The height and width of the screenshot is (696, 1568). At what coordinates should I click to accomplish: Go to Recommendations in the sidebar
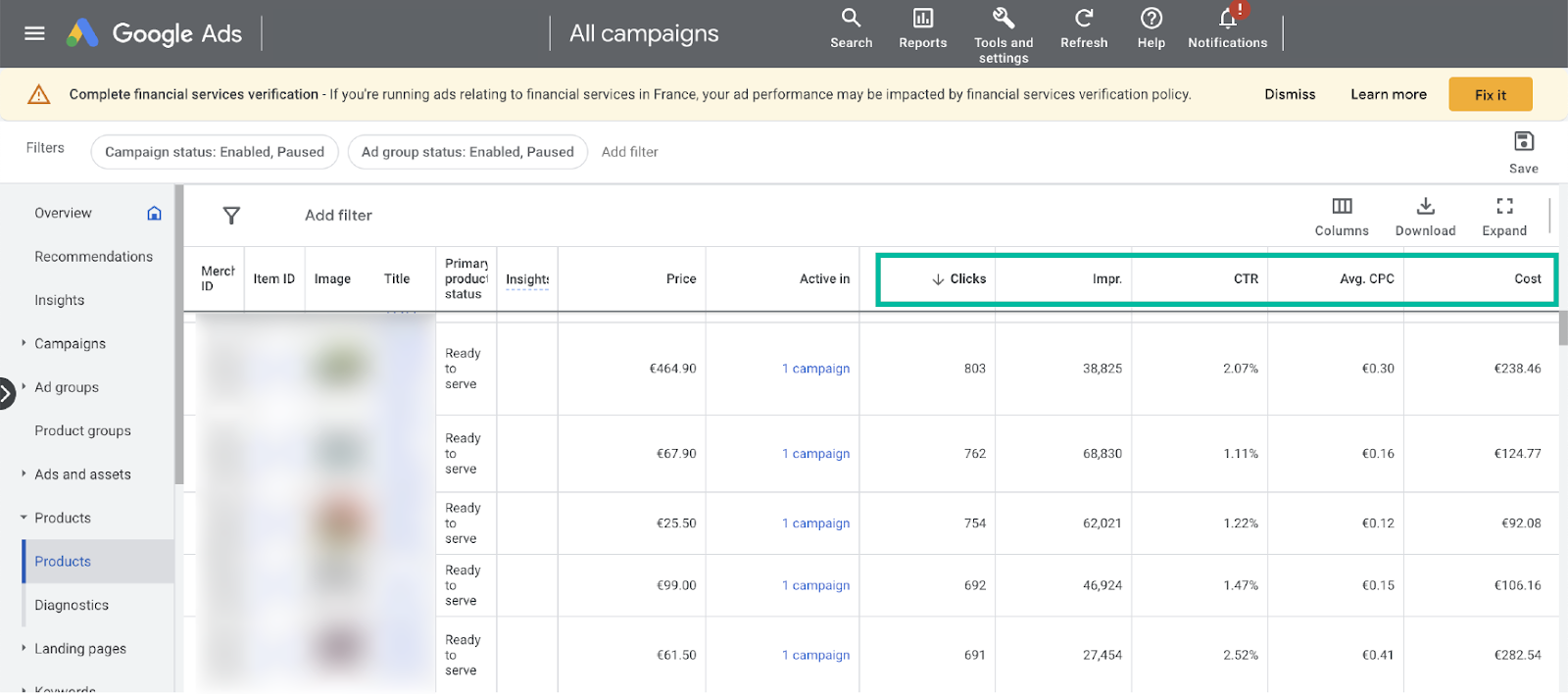[x=94, y=257]
